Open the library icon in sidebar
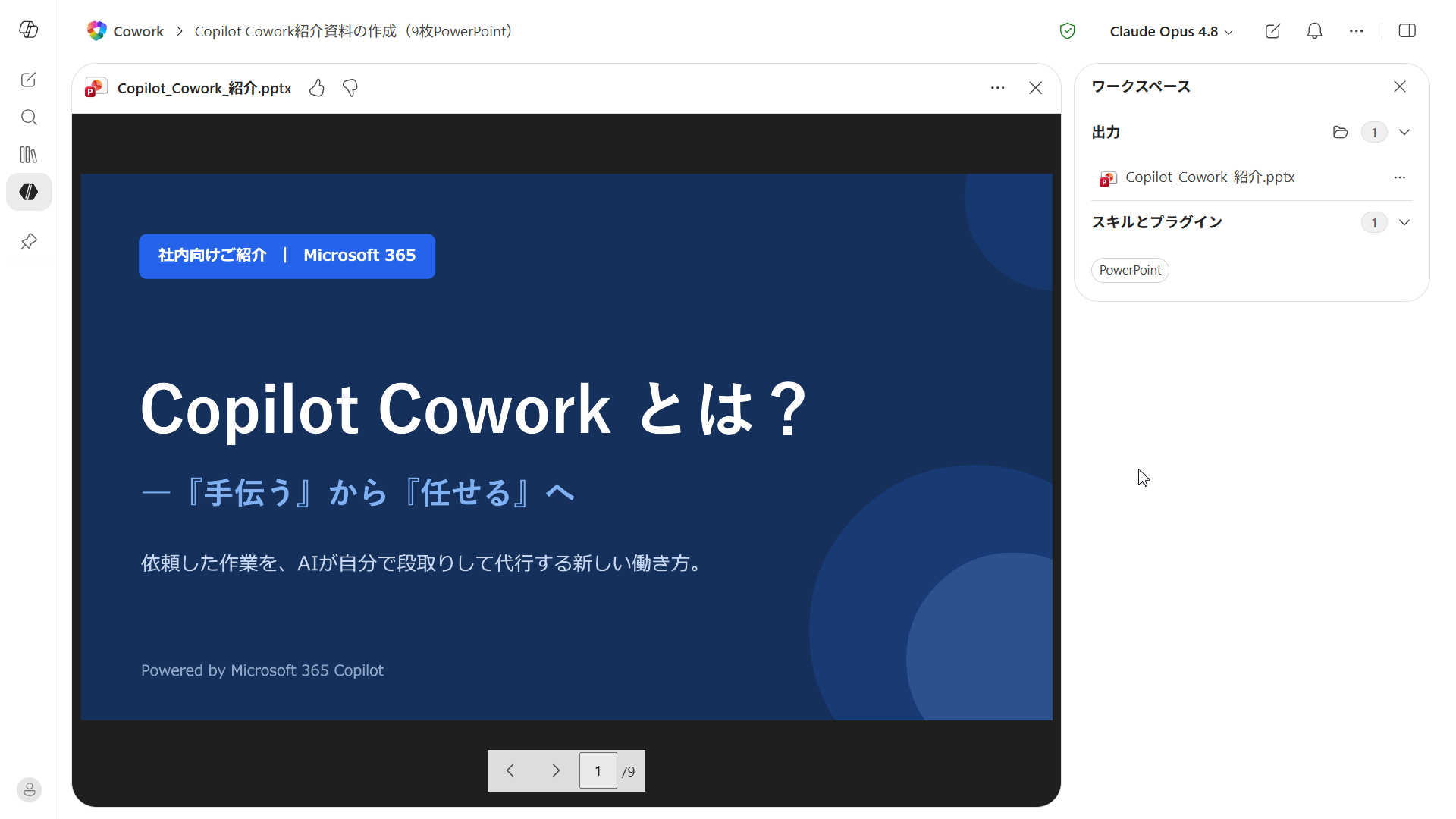 coord(29,155)
